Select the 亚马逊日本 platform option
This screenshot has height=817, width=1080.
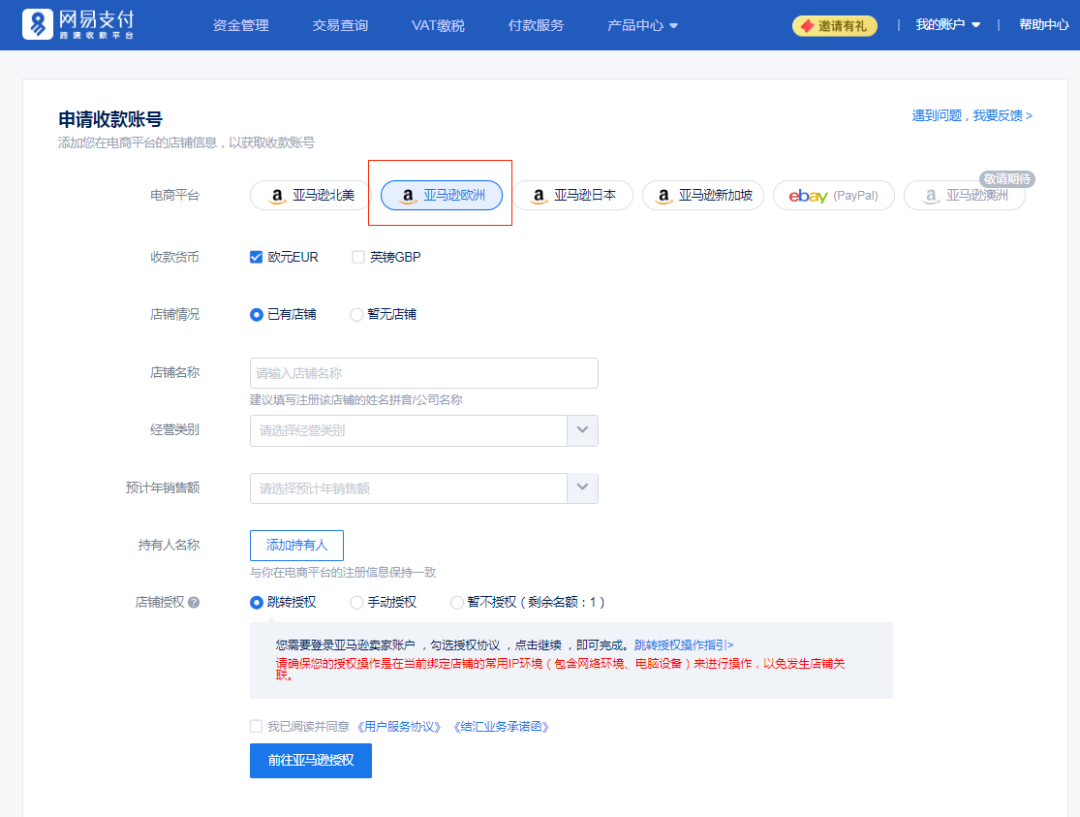tap(573, 195)
